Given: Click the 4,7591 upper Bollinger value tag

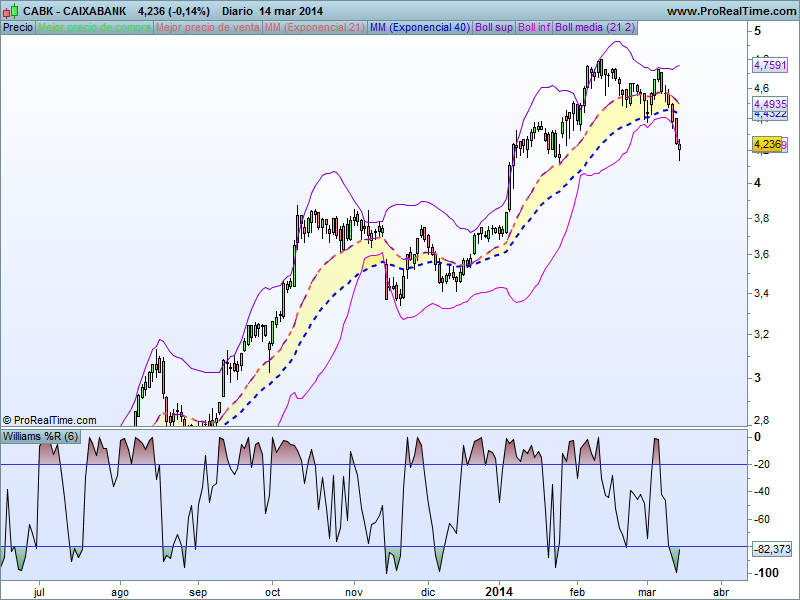Looking at the screenshot, I should coord(770,66).
